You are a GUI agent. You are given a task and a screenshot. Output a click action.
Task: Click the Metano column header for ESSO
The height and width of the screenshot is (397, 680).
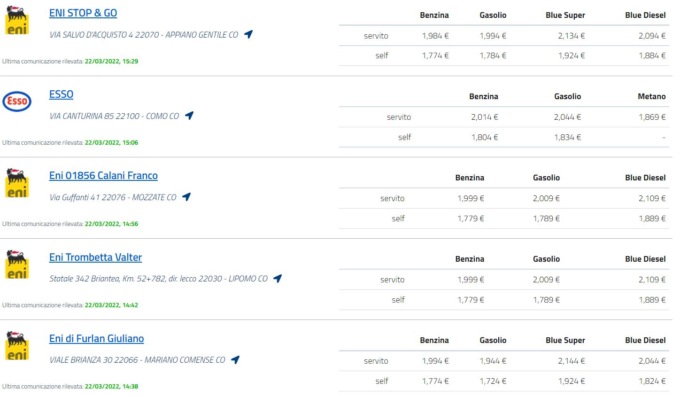(651, 96)
